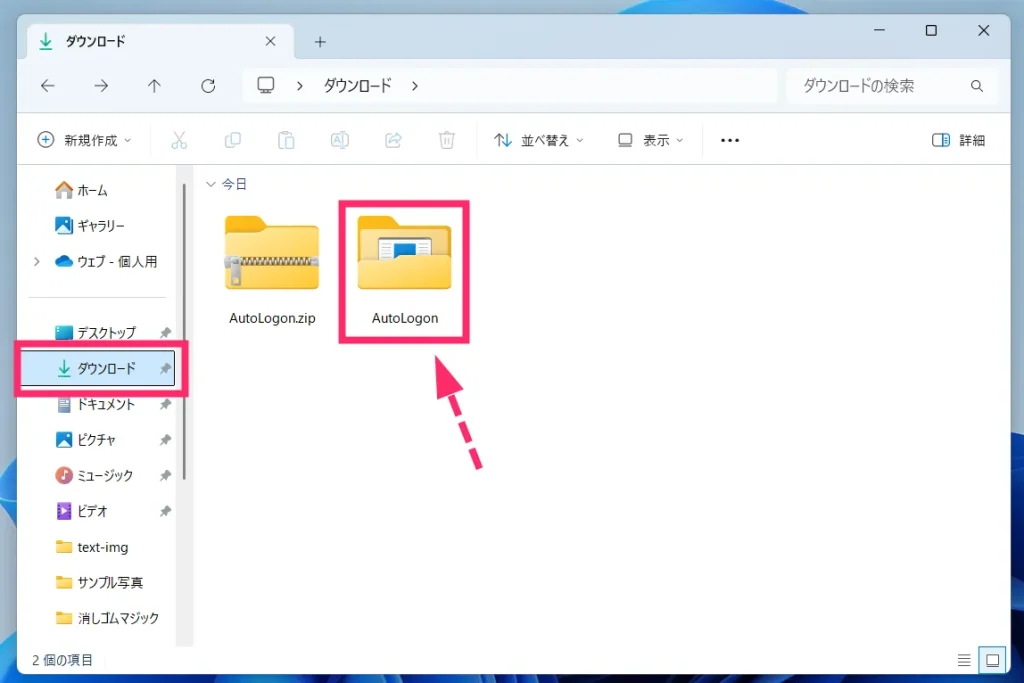Open ホーム in the sidebar
This screenshot has width=1024, height=683.
coord(81,190)
